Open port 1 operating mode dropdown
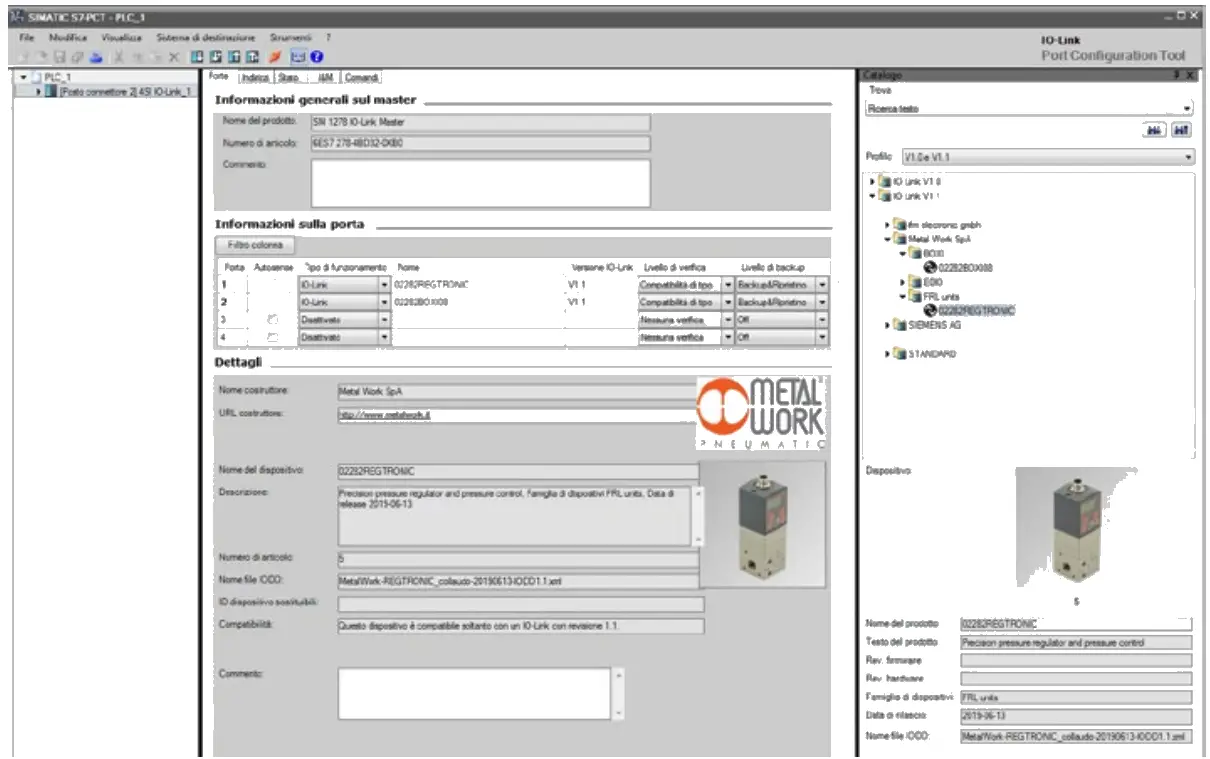 [384, 285]
